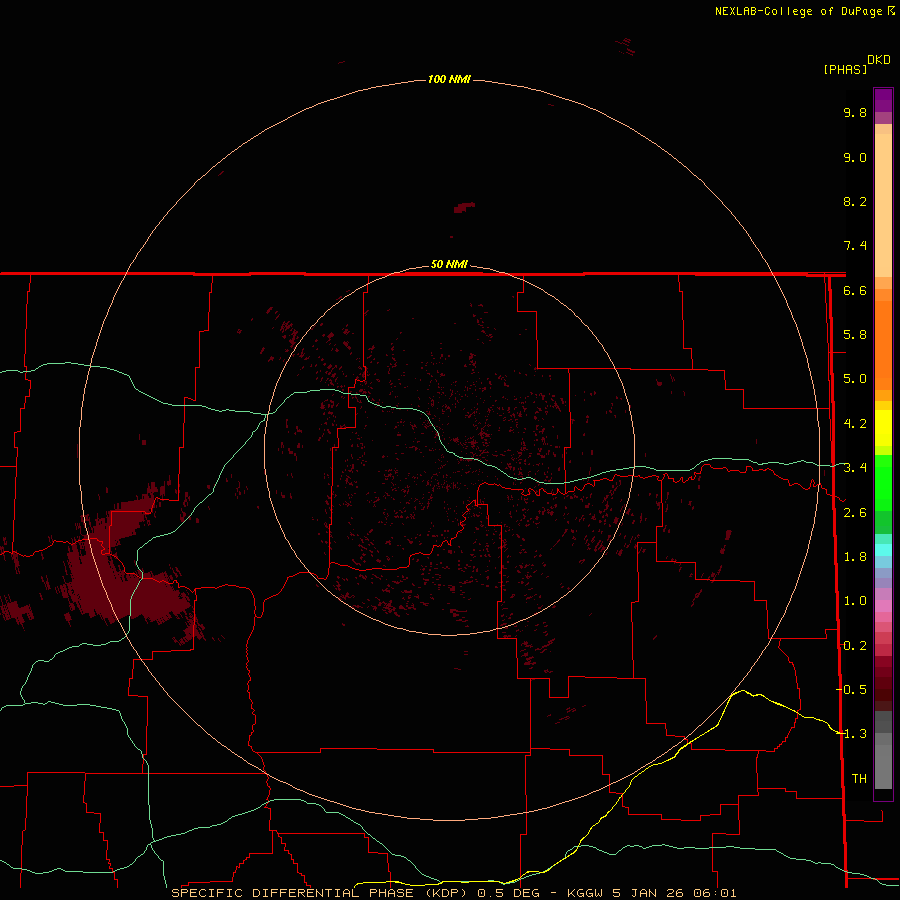Click the 6.6 value on the scale
This screenshot has height=900, width=900.
[x=855, y=291]
